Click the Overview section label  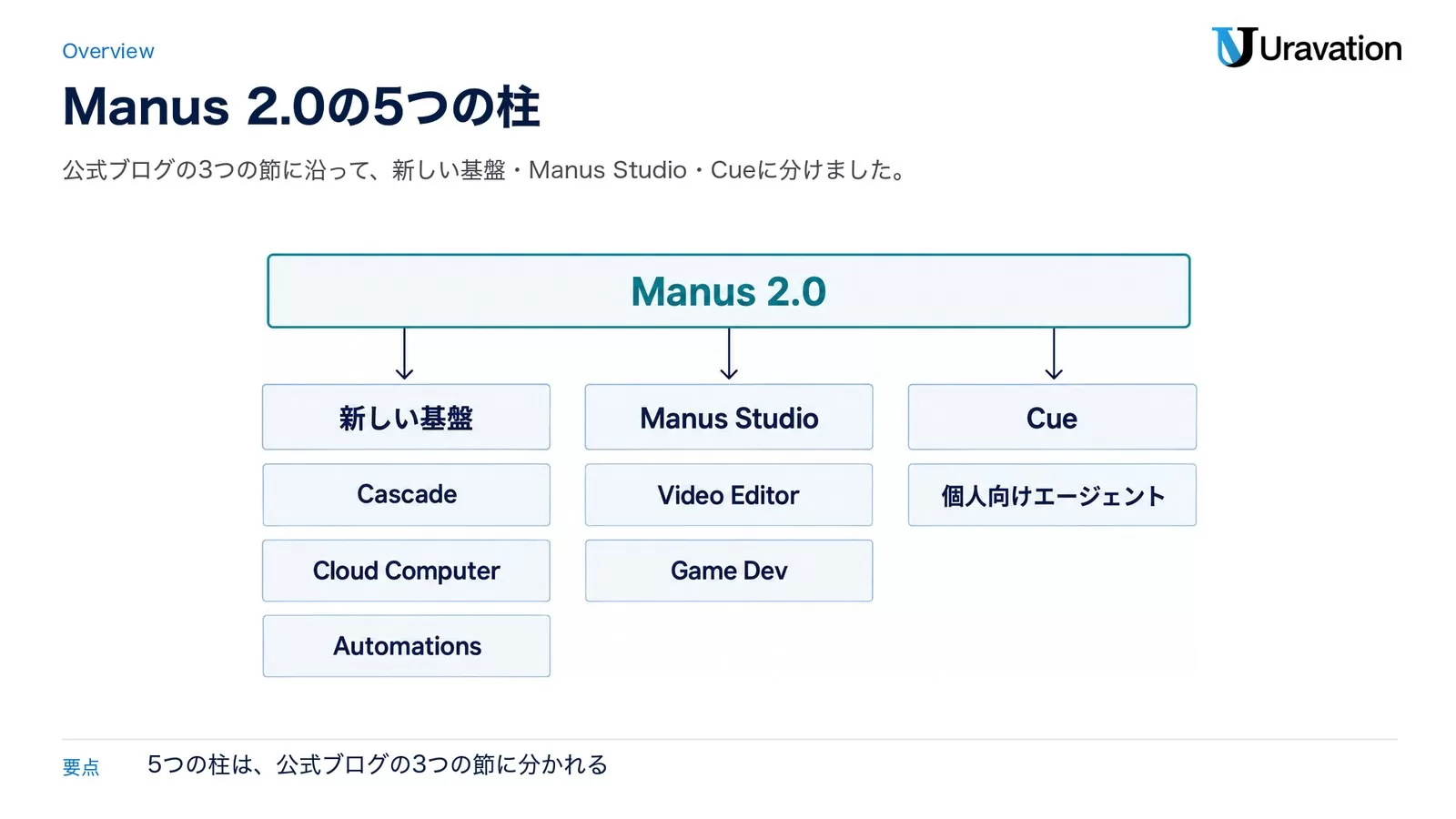[108, 51]
